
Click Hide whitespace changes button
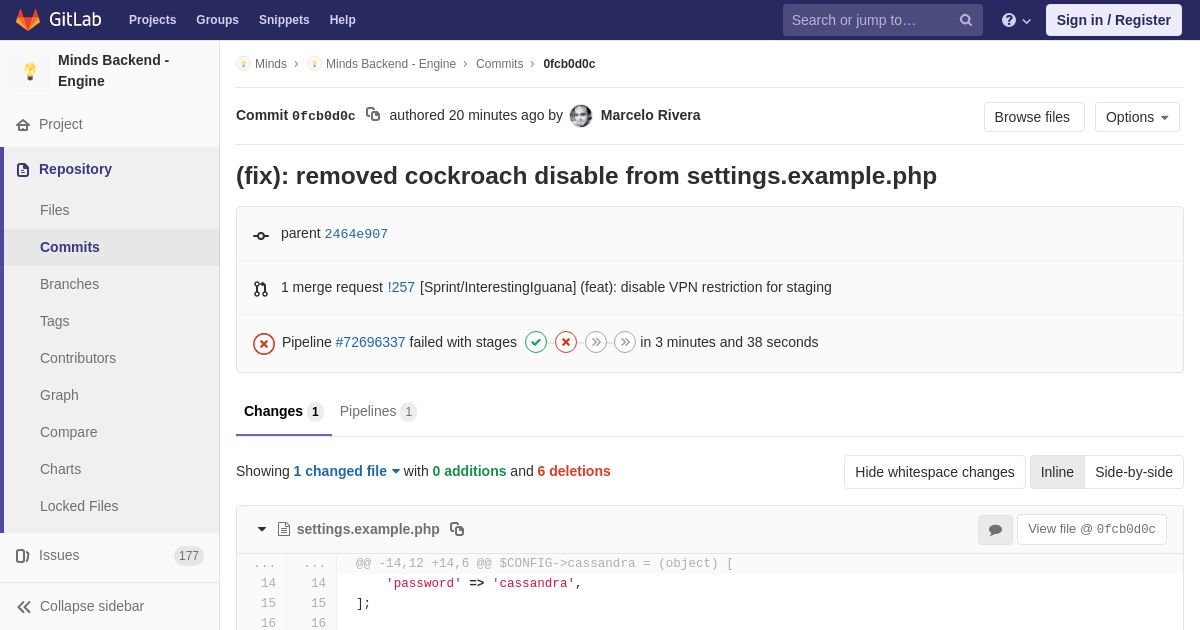935,472
